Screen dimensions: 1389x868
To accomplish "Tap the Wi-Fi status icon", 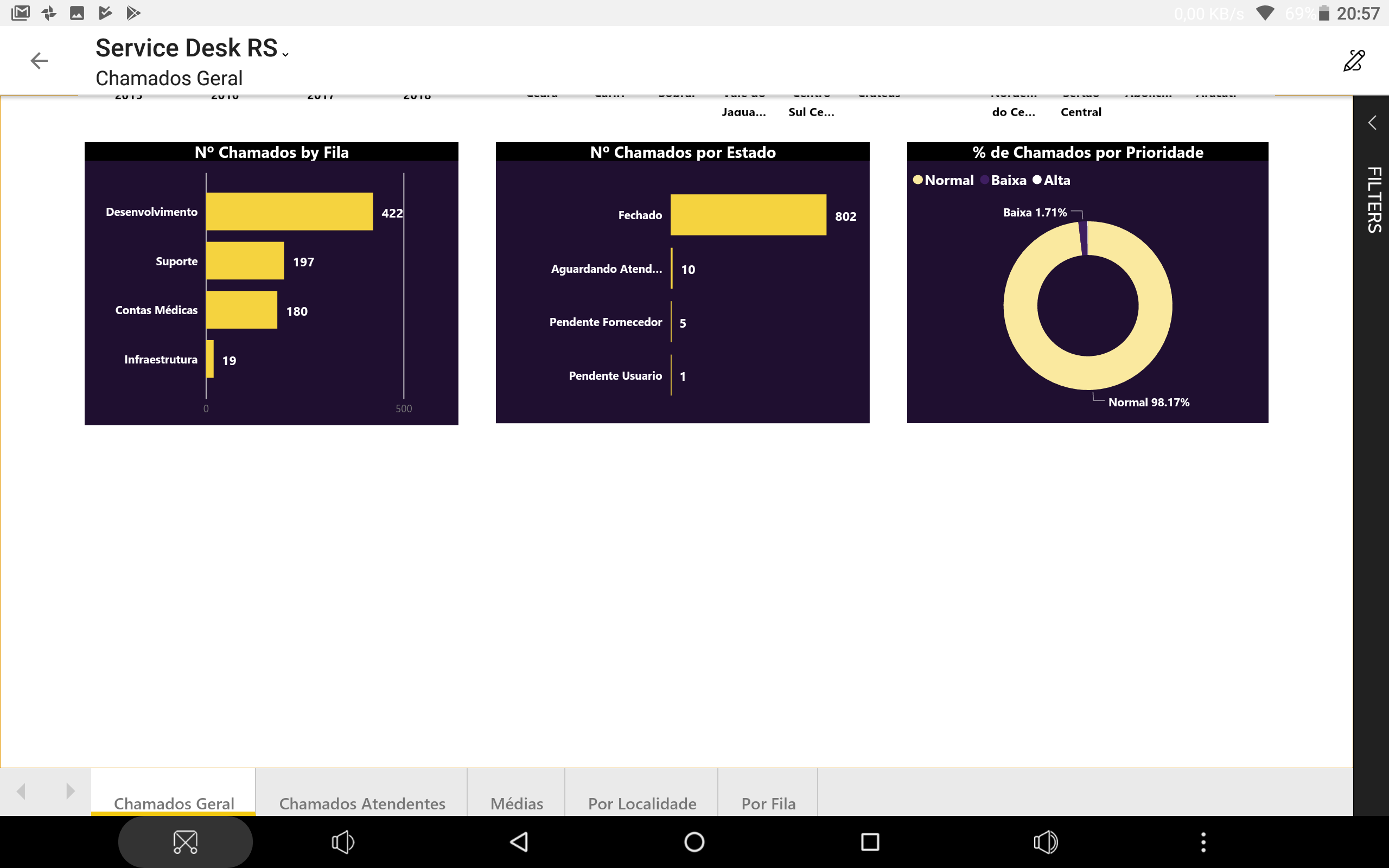I will click(1265, 12).
